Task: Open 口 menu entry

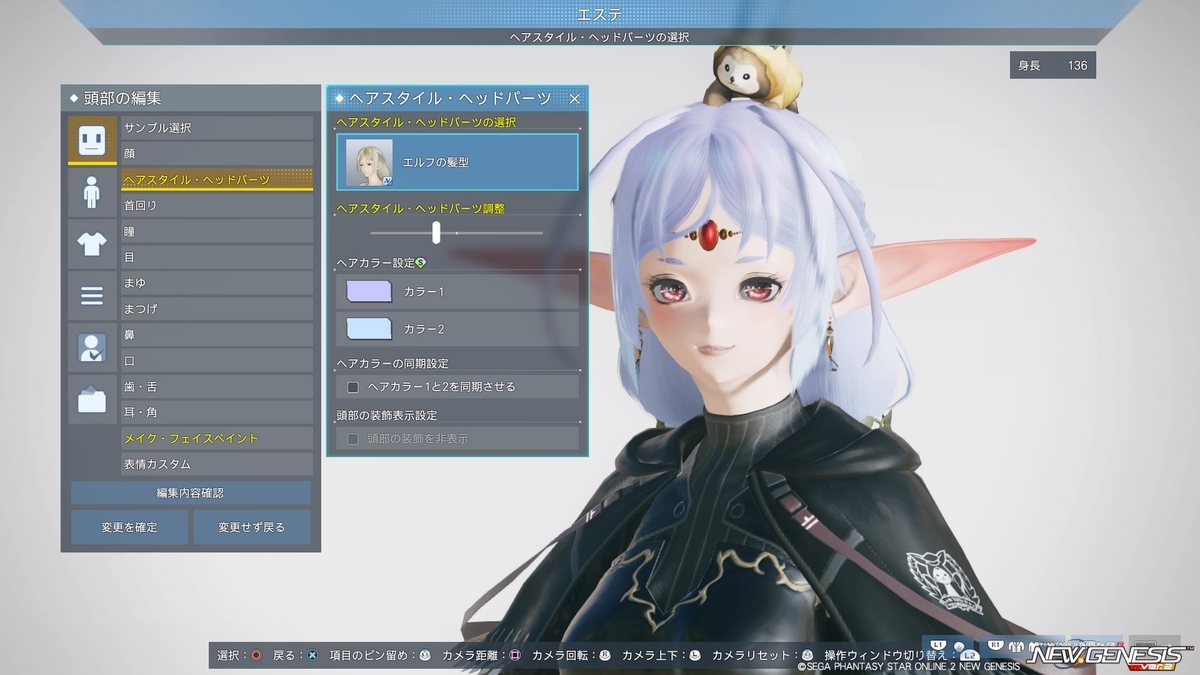Action: [217, 361]
